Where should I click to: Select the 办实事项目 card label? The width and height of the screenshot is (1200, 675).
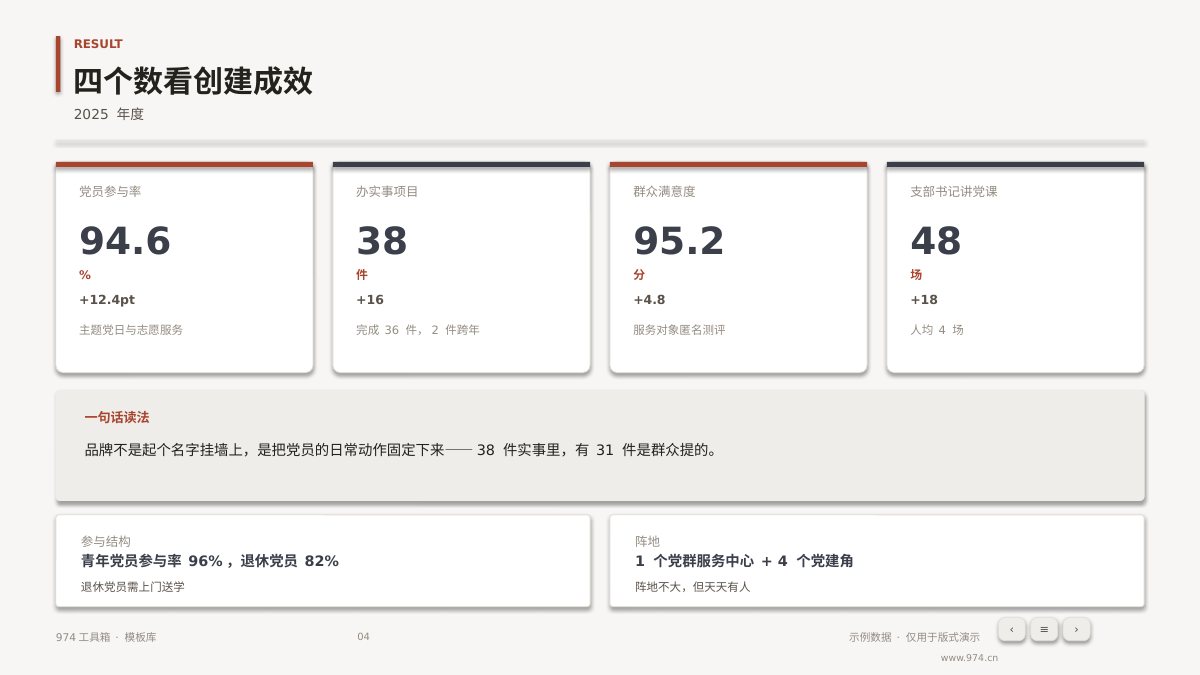click(387, 191)
